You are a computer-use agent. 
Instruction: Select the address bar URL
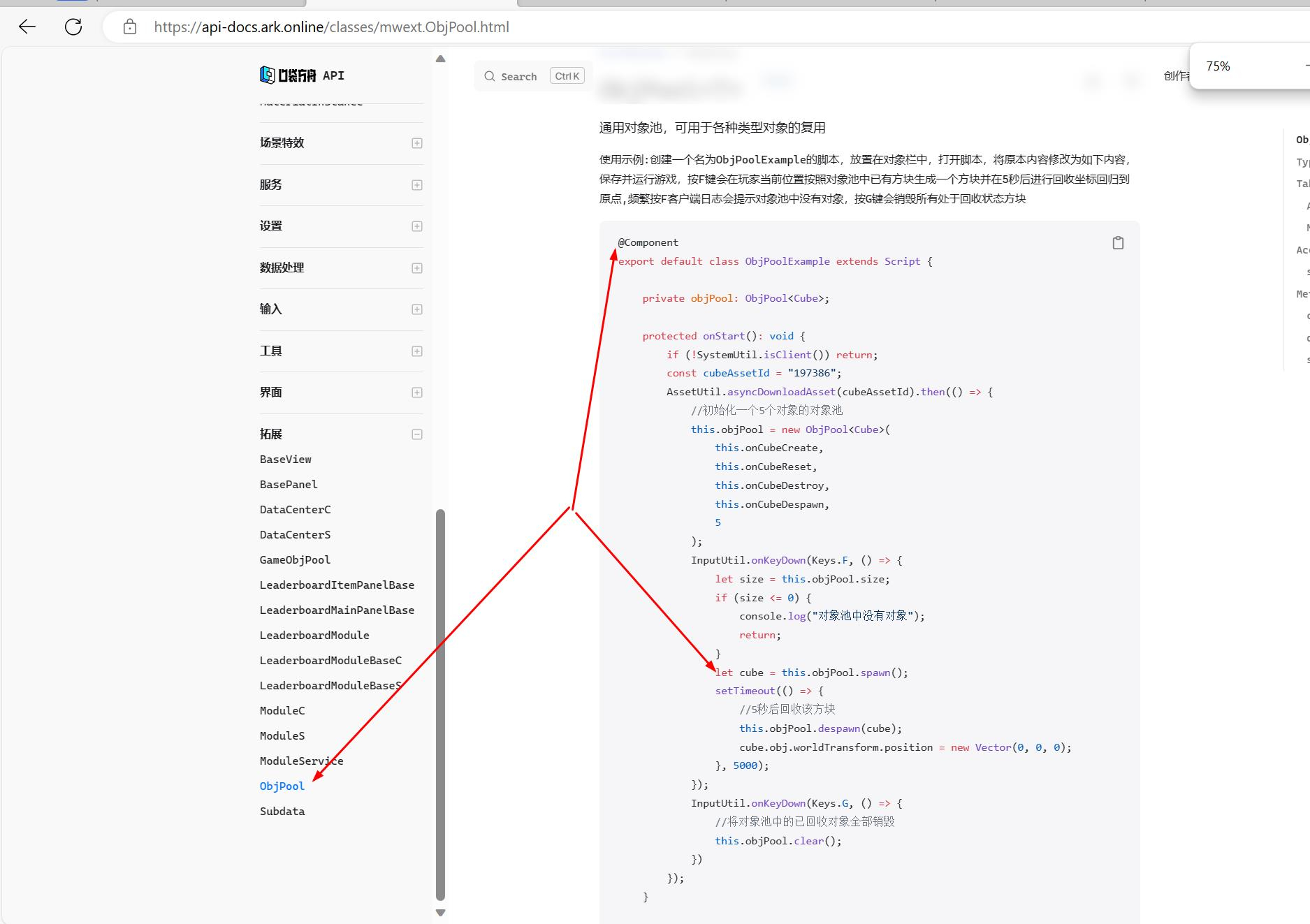(x=332, y=27)
